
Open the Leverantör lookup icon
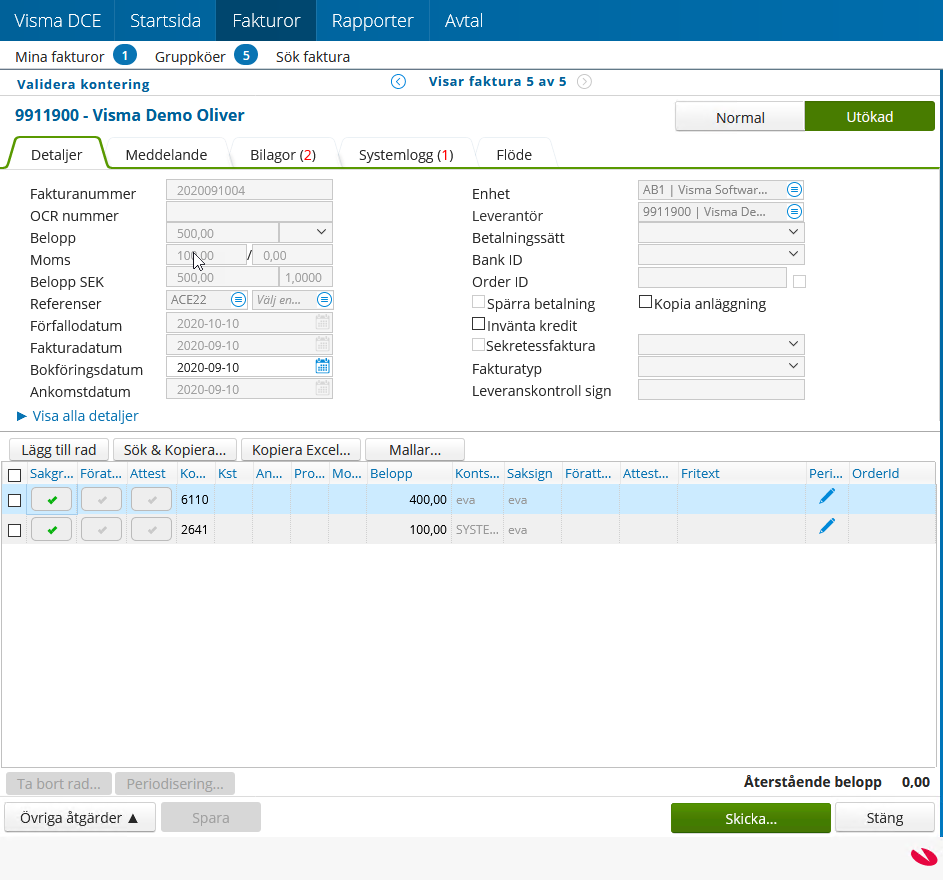pos(794,211)
